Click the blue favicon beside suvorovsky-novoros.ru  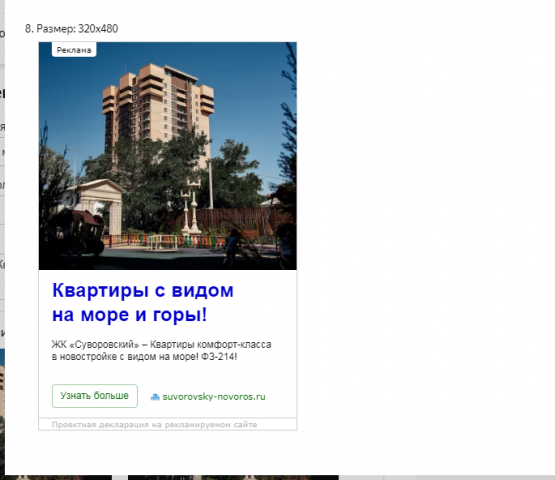point(155,397)
